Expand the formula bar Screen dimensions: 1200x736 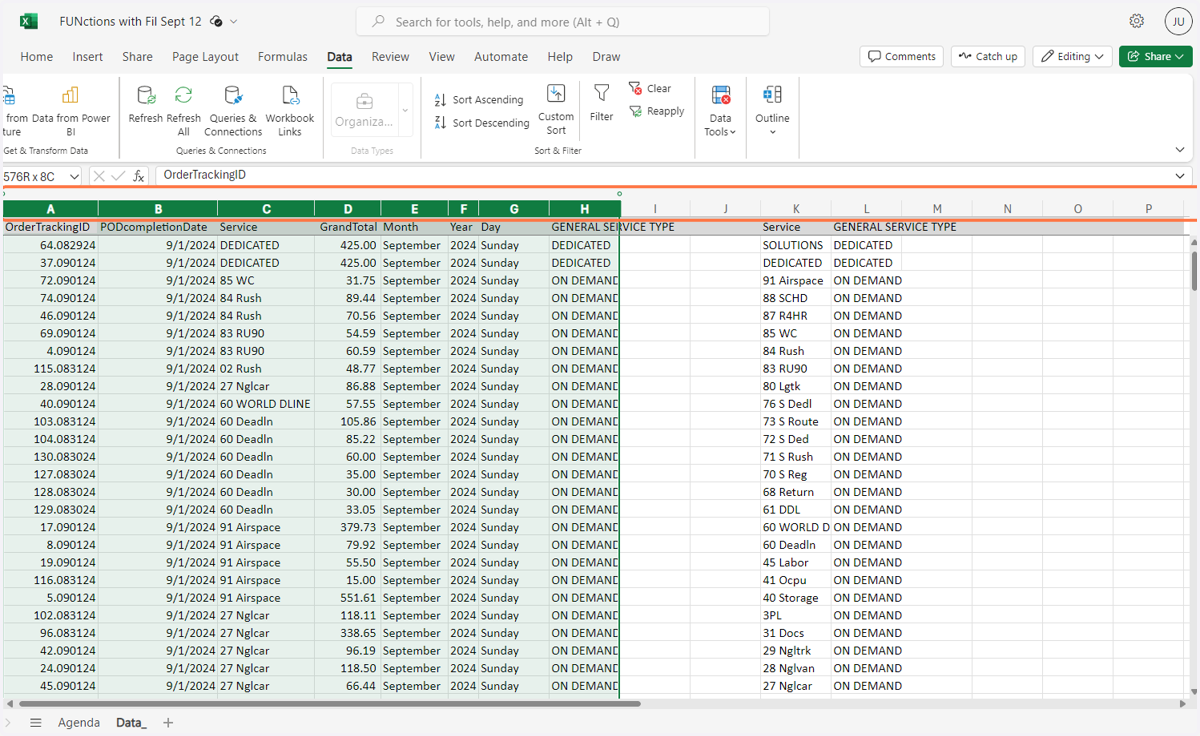tap(1181, 176)
